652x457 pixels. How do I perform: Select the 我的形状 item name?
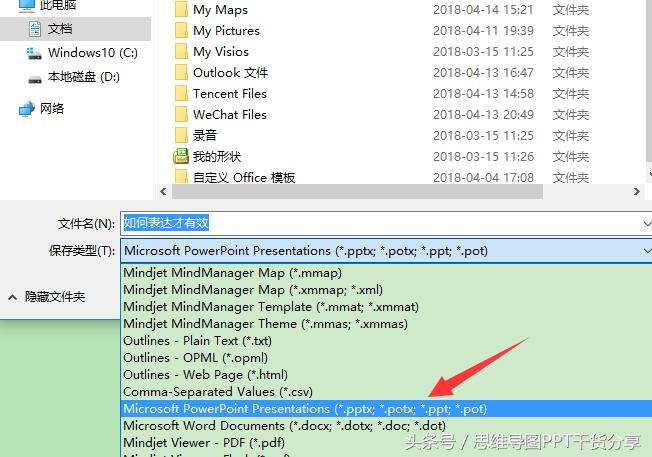pyautogui.click(x=217, y=157)
